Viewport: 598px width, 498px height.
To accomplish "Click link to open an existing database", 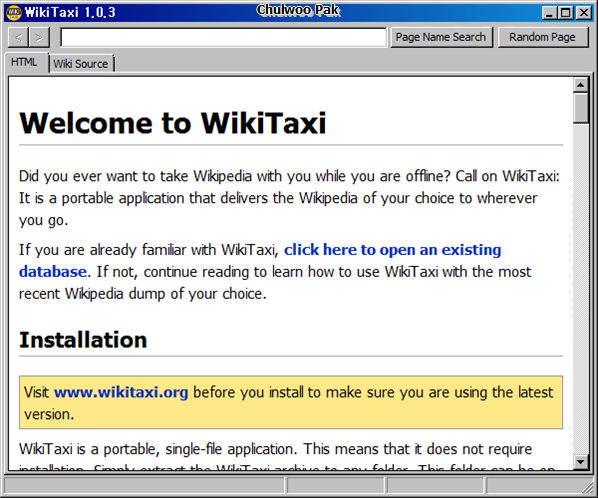I will [x=260, y=261].
